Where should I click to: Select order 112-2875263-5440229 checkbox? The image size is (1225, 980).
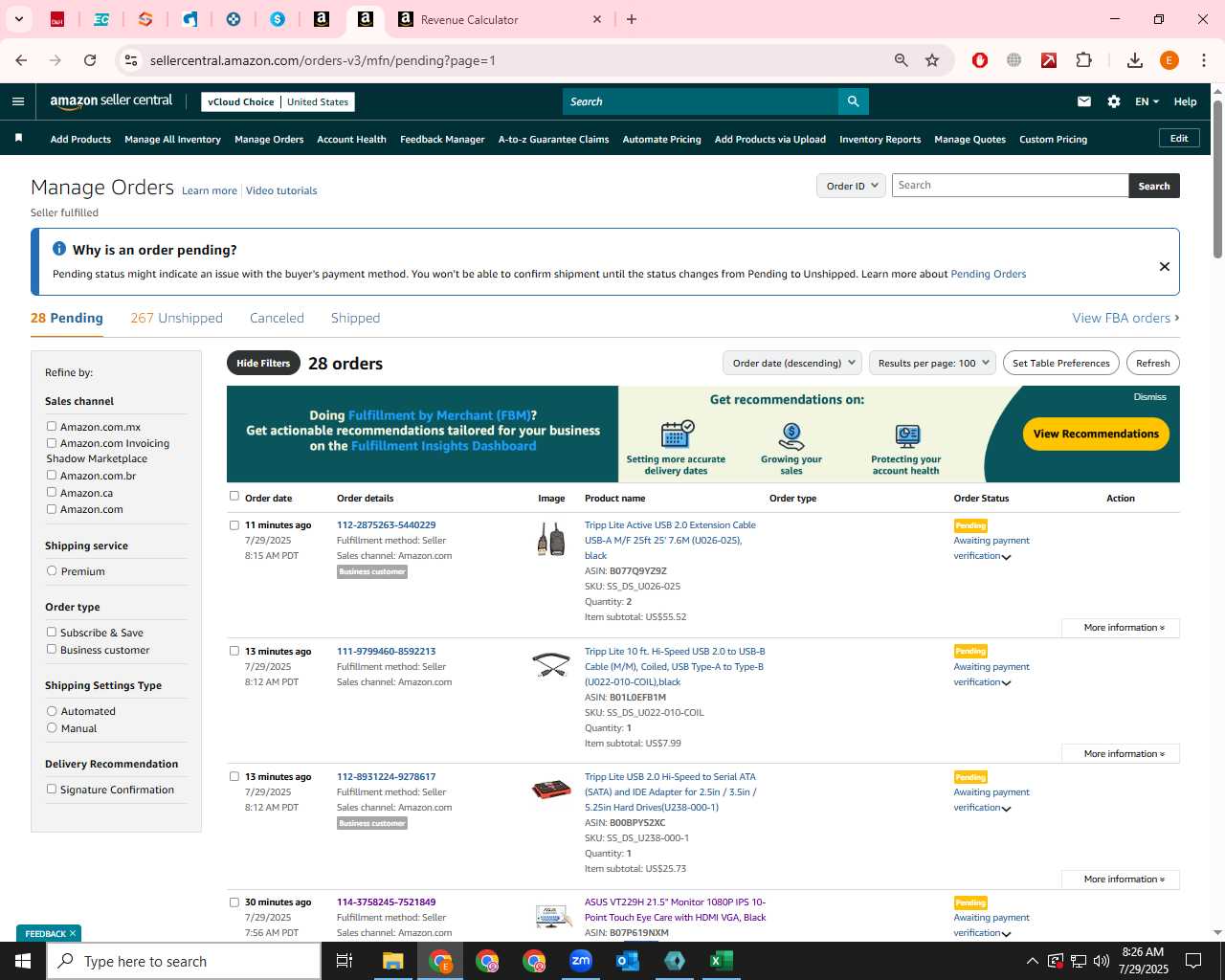(234, 525)
